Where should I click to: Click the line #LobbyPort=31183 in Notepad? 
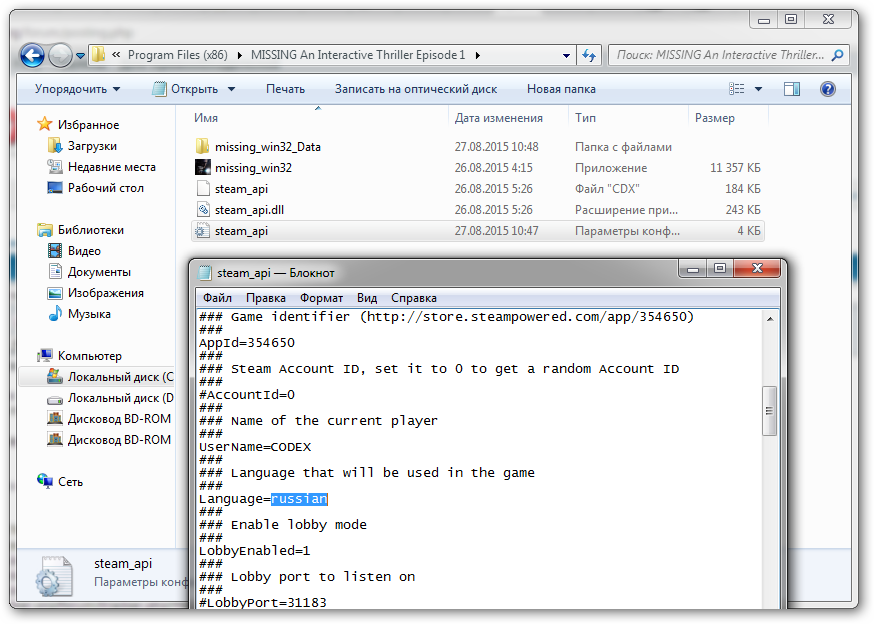[x=263, y=602]
